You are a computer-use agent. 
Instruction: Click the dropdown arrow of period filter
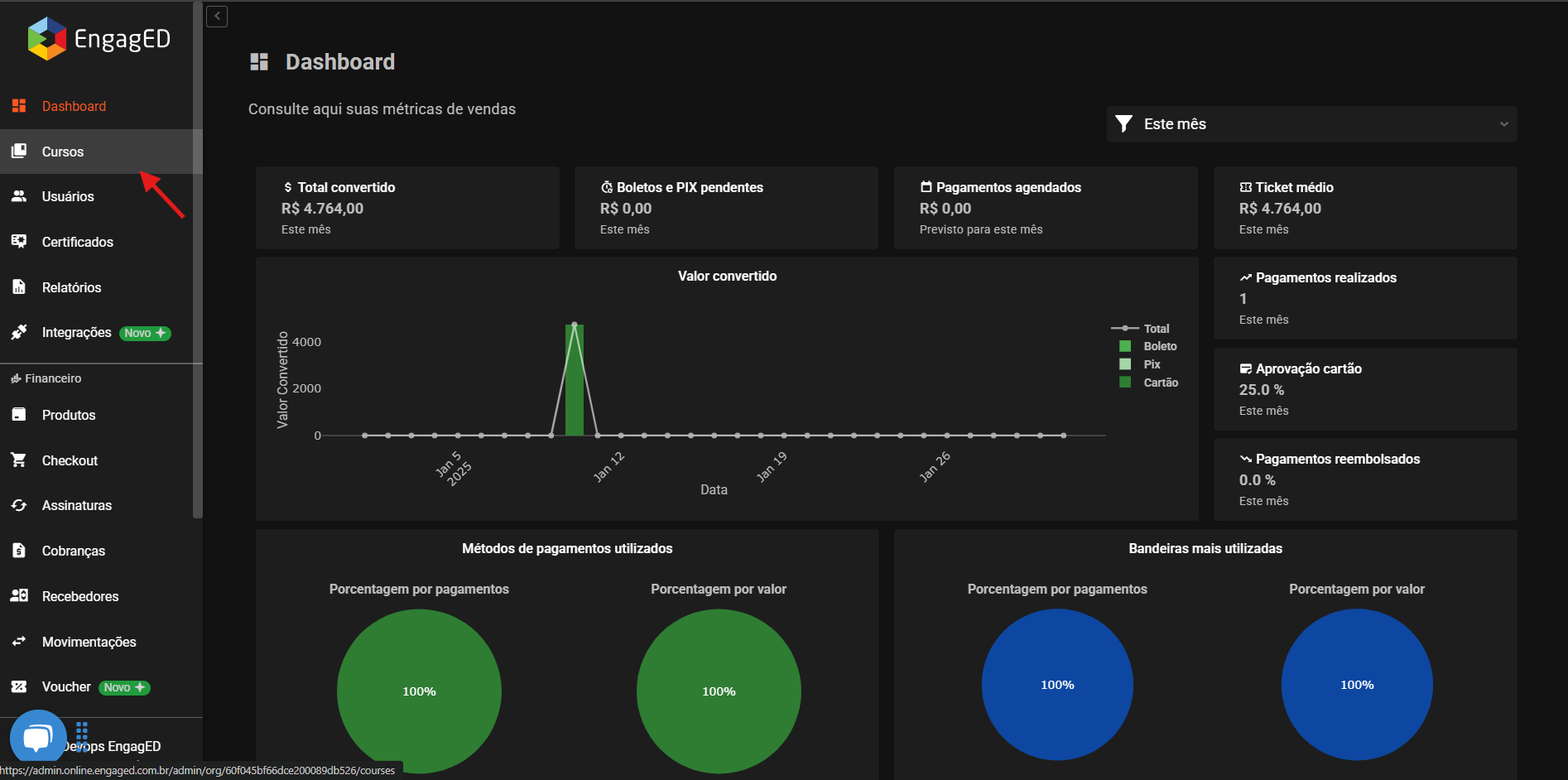[1503, 124]
